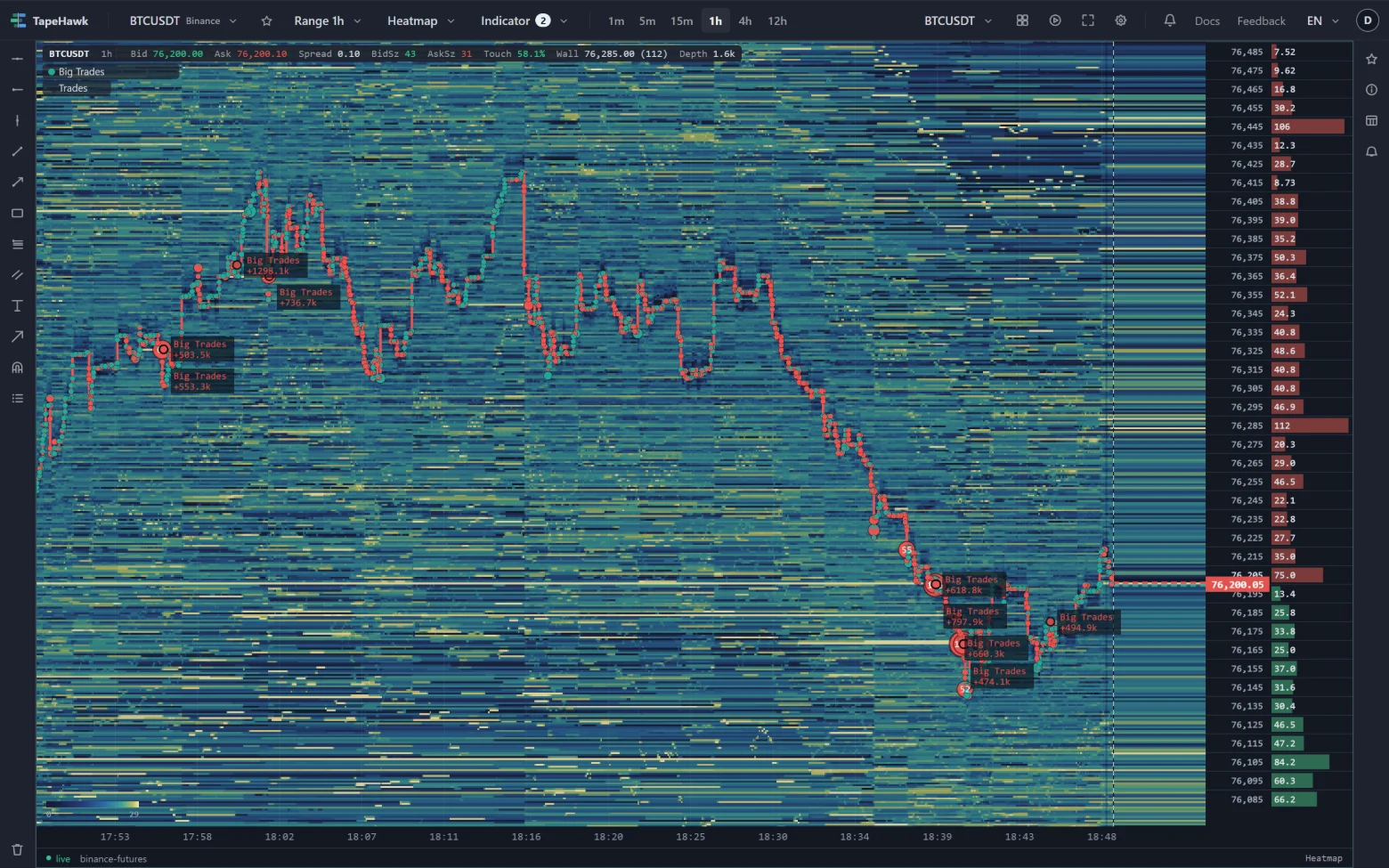
Task: Switch to the 5m timeframe
Action: (x=647, y=20)
